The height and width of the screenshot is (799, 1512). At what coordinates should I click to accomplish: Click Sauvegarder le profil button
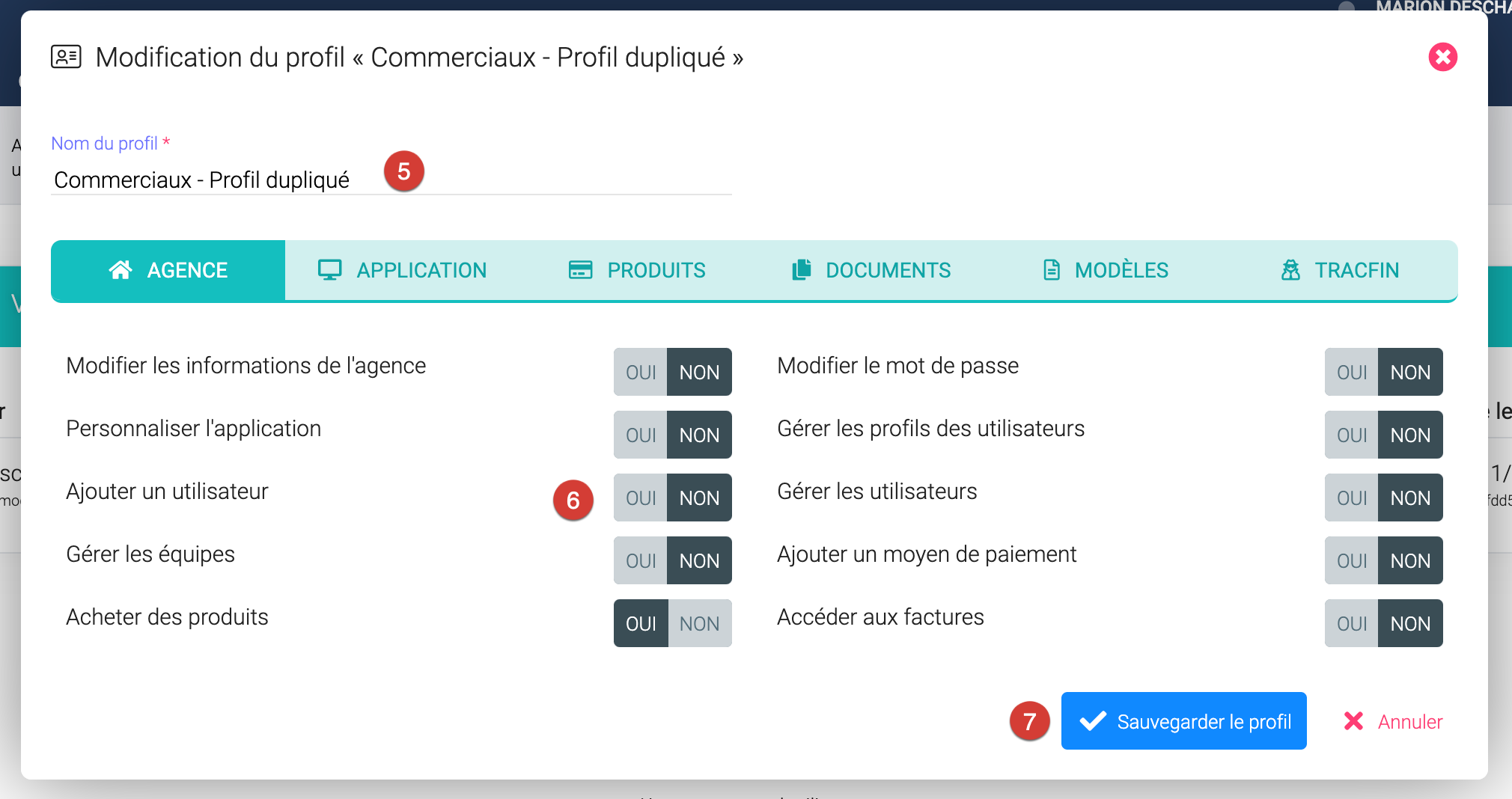pos(1183,721)
